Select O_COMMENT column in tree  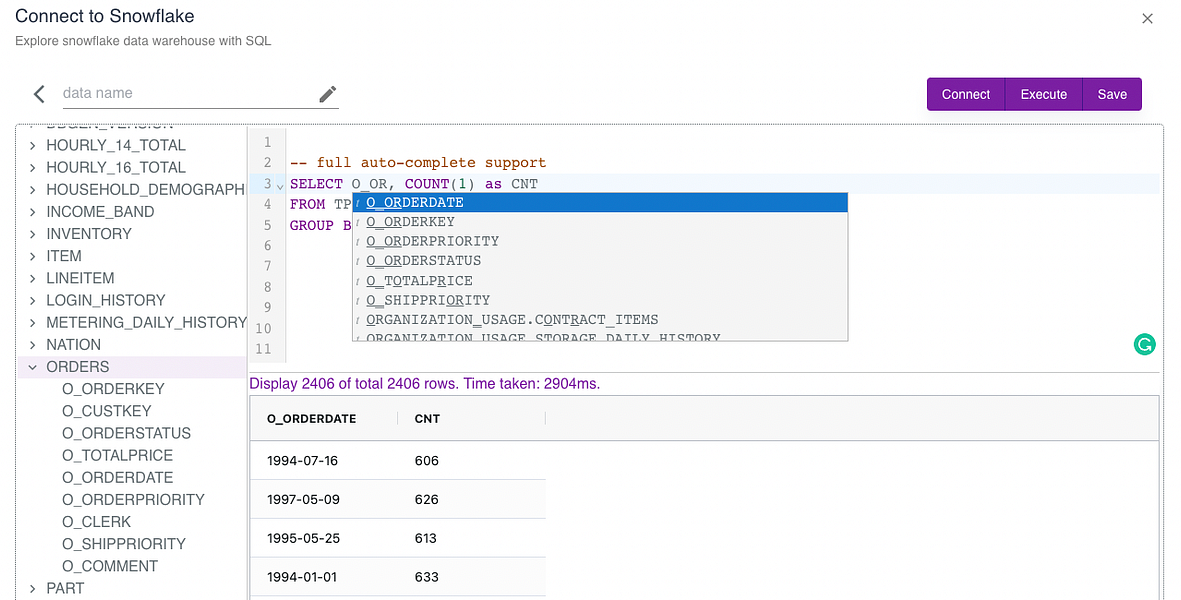click(x=110, y=566)
